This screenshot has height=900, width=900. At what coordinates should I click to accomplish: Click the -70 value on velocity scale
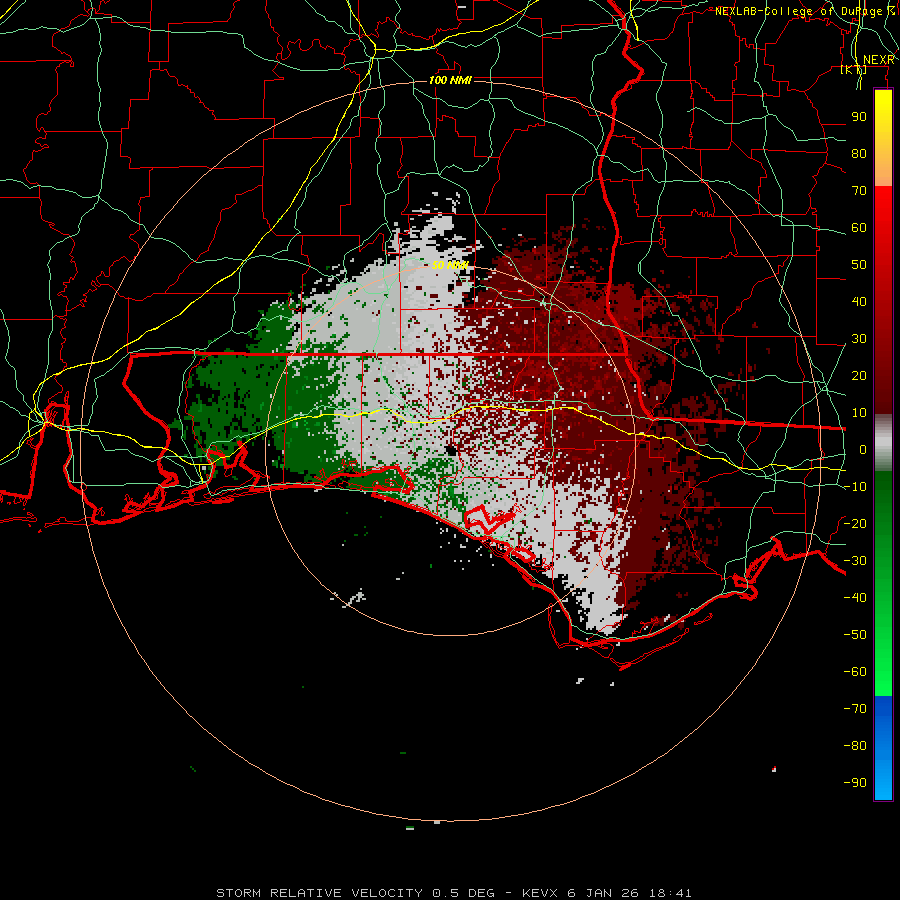(855, 709)
